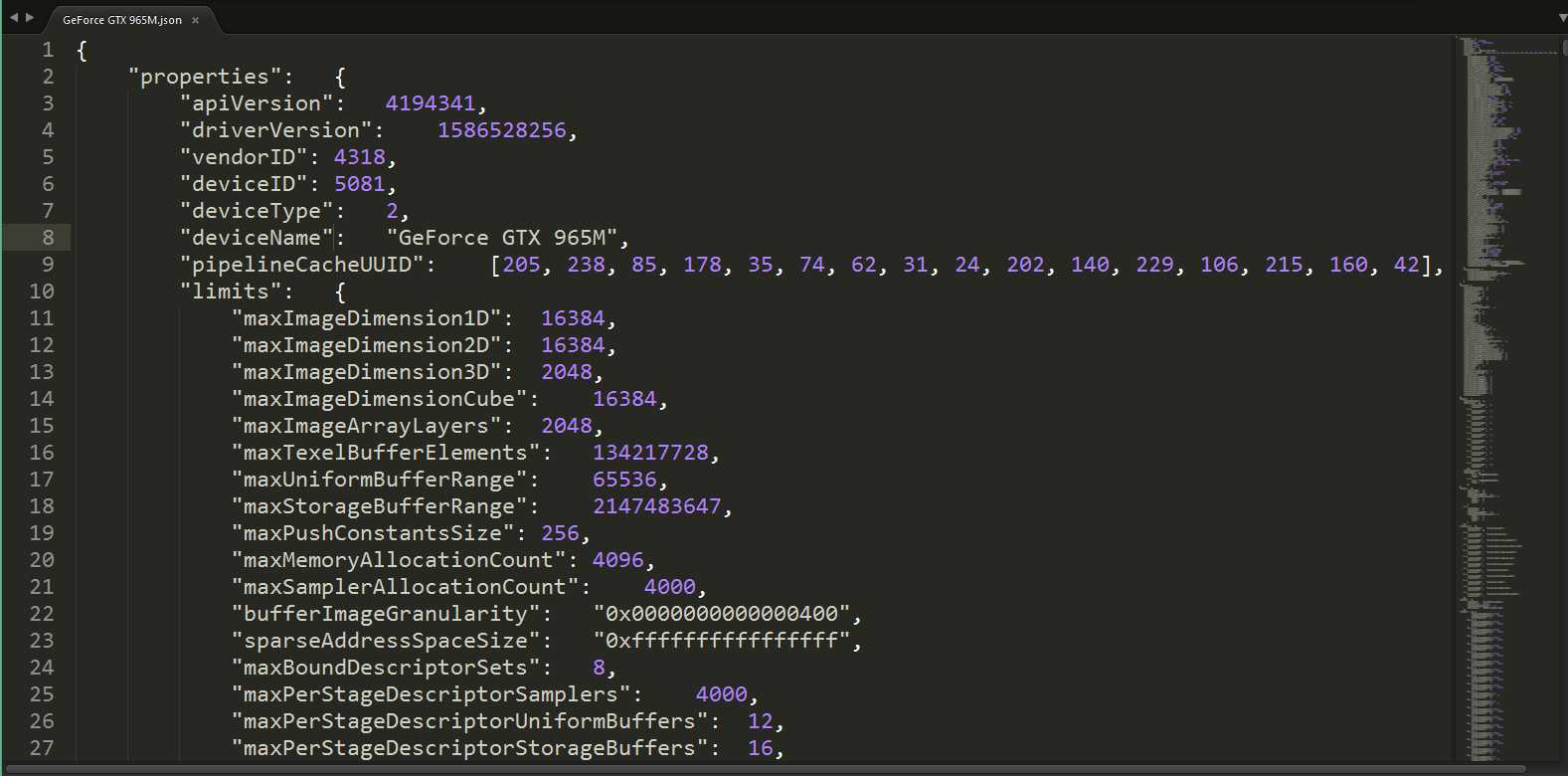1568x776 pixels.
Task: Click the next-tab right arrow
Action: pyautogui.click(x=30, y=17)
